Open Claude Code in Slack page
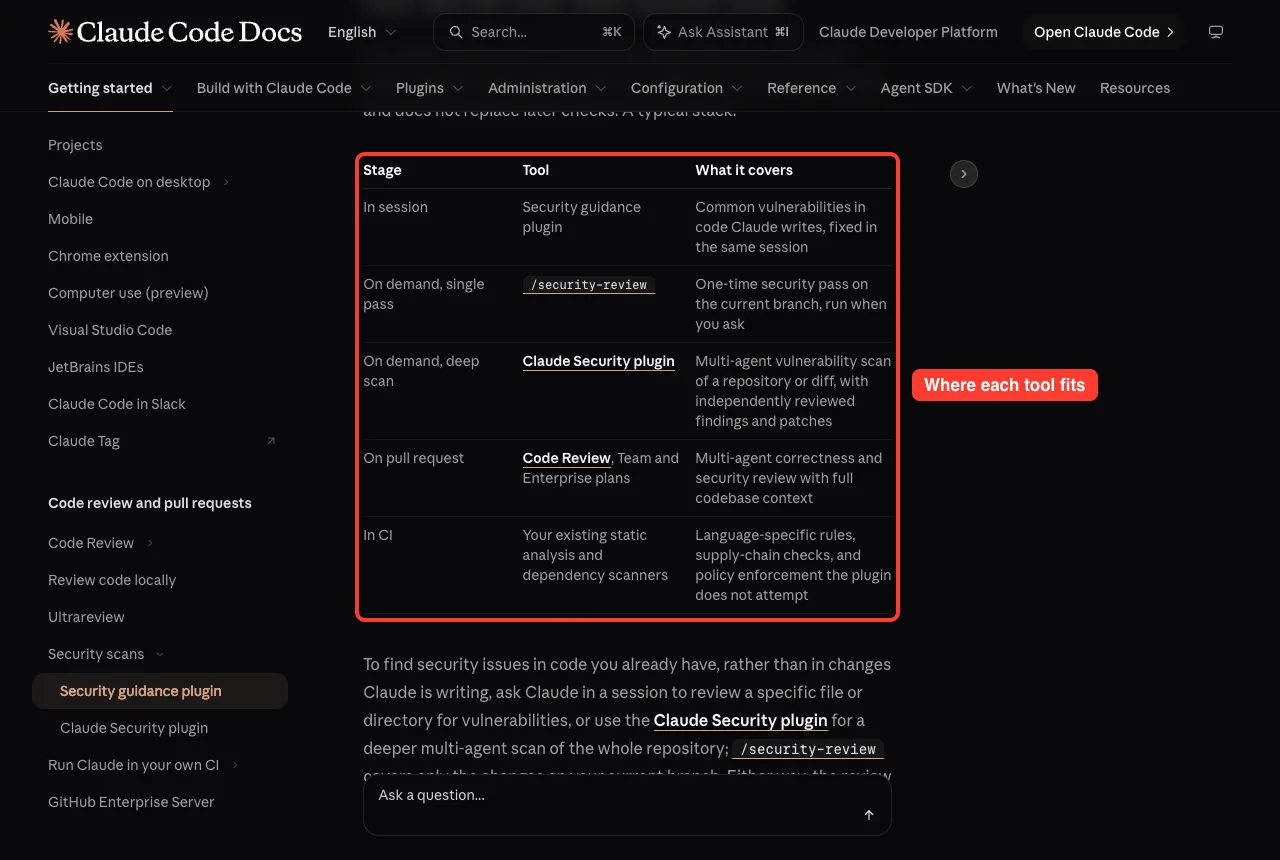The image size is (1280, 860). point(117,404)
